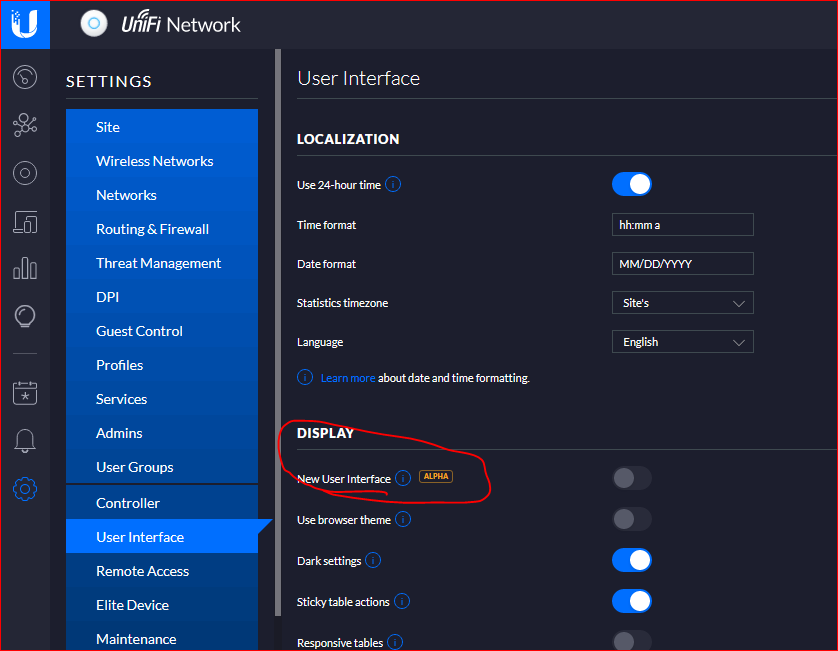The height and width of the screenshot is (651, 838).
Task: Open the Statistics bar chart icon
Action: [x=25, y=268]
